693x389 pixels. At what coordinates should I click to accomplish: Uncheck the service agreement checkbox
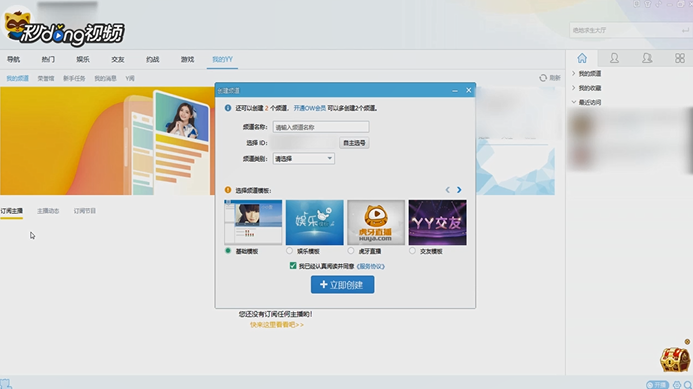[x=293, y=266]
